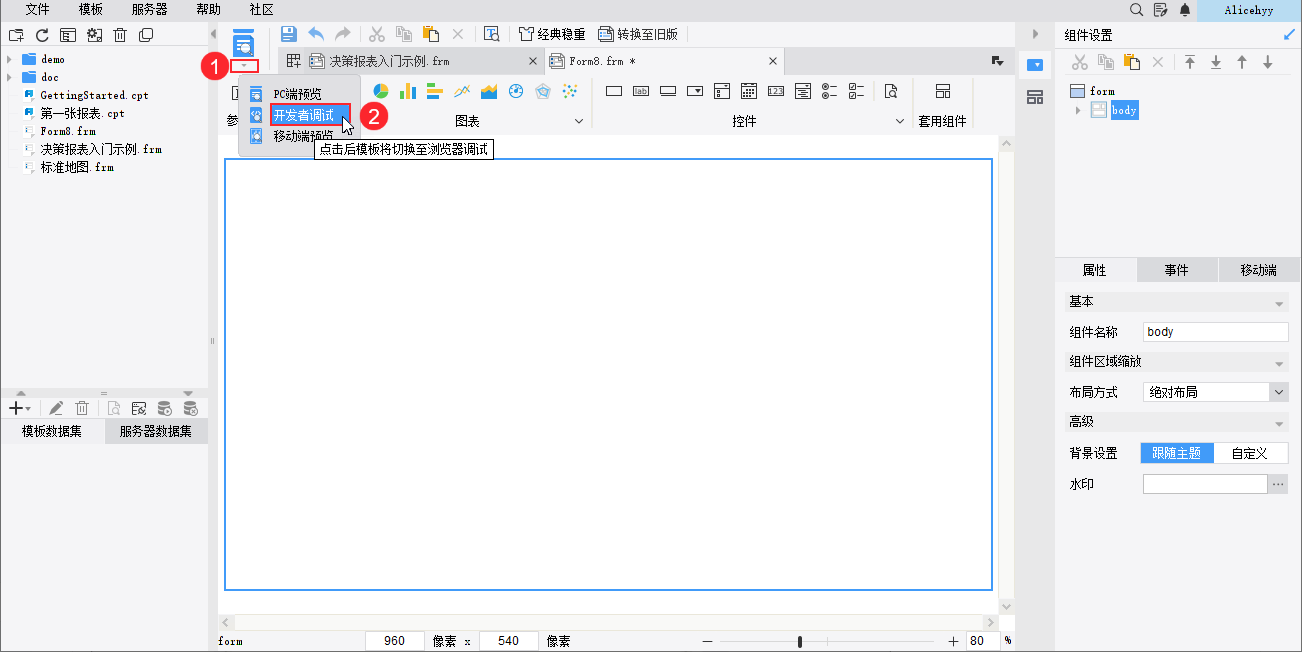Add a text box widget
This screenshot has height=652, width=1302.
(614, 91)
